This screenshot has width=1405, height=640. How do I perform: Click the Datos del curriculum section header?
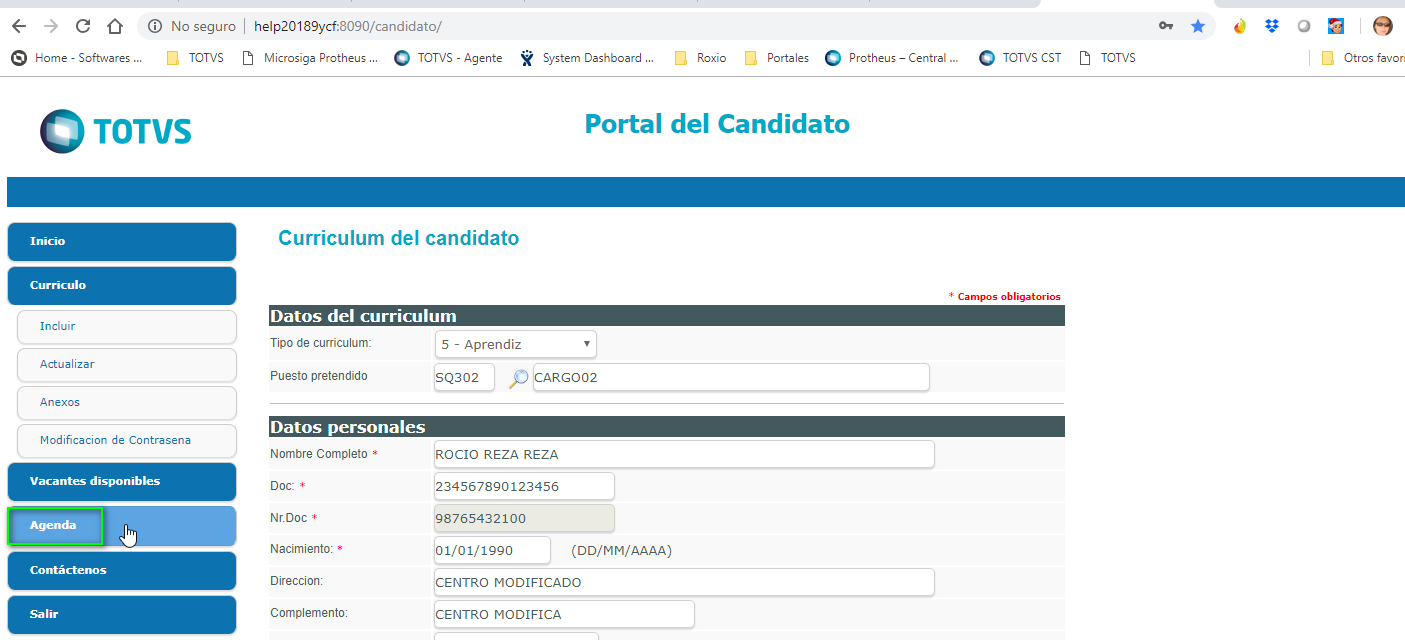pyautogui.click(x=667, y=316)
